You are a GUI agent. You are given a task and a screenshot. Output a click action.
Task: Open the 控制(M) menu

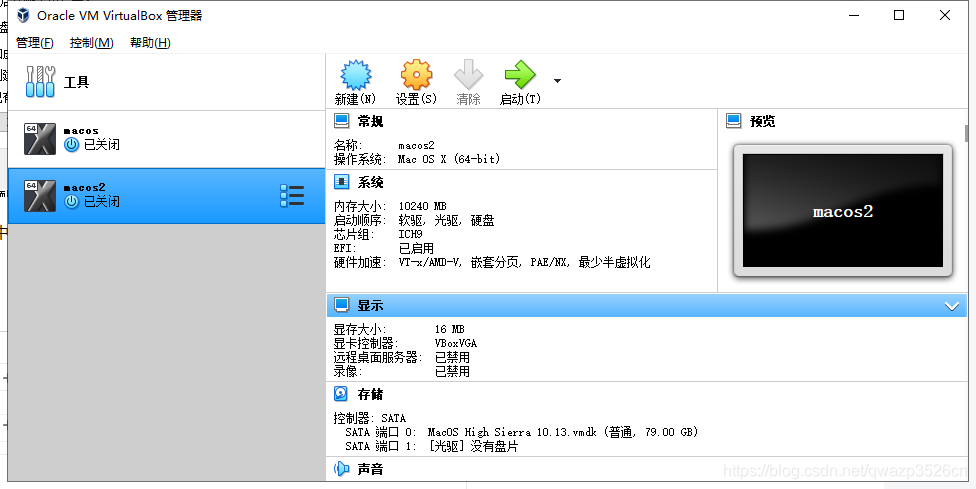pos(92,42)
